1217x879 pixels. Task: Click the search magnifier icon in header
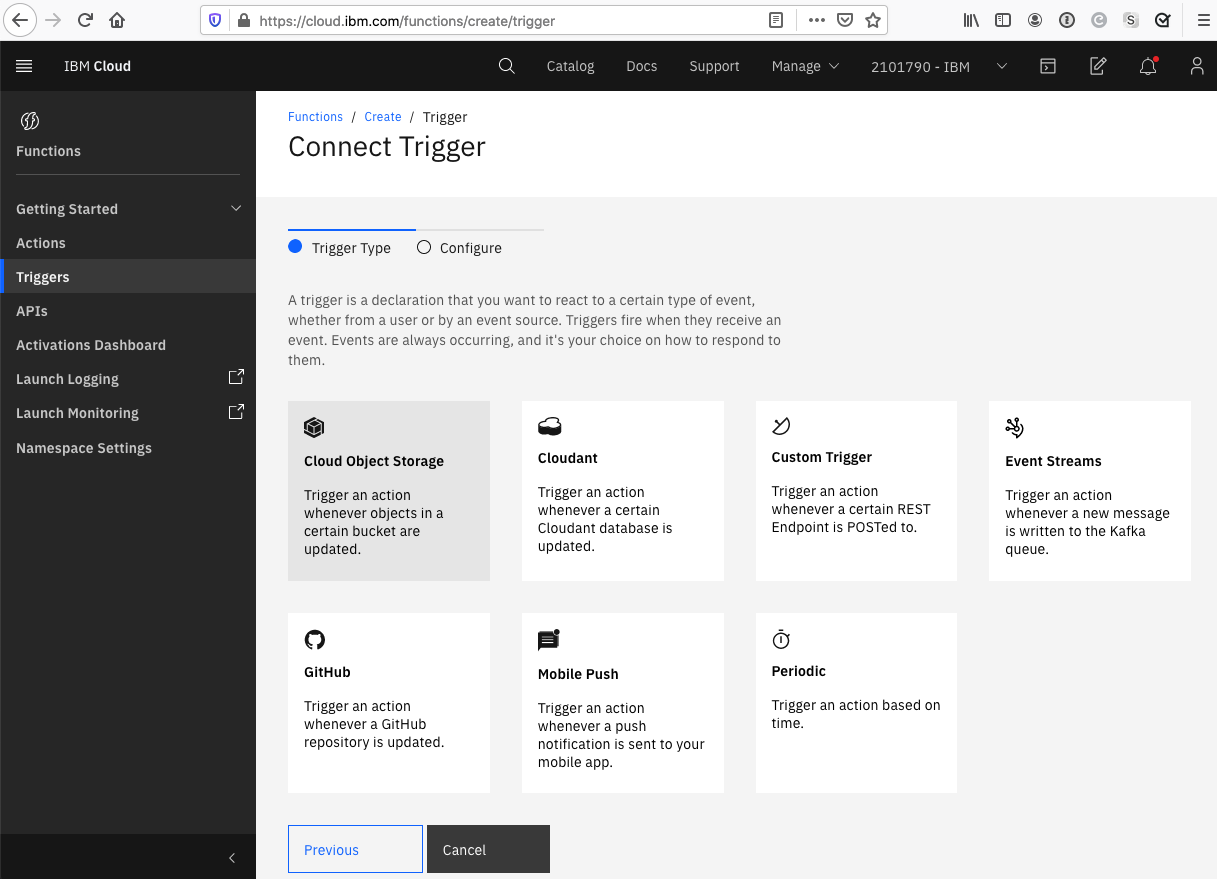click(507, 66)
